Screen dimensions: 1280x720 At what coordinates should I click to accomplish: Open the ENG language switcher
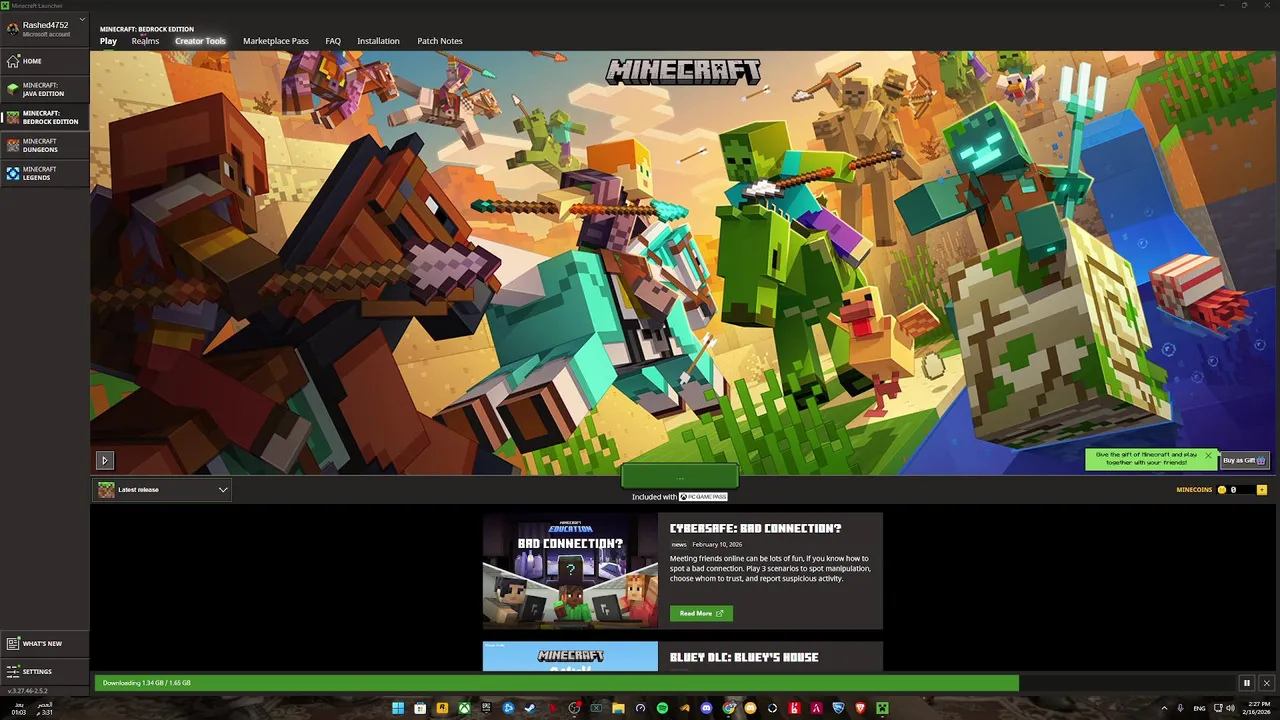[x=1200, y=708]
